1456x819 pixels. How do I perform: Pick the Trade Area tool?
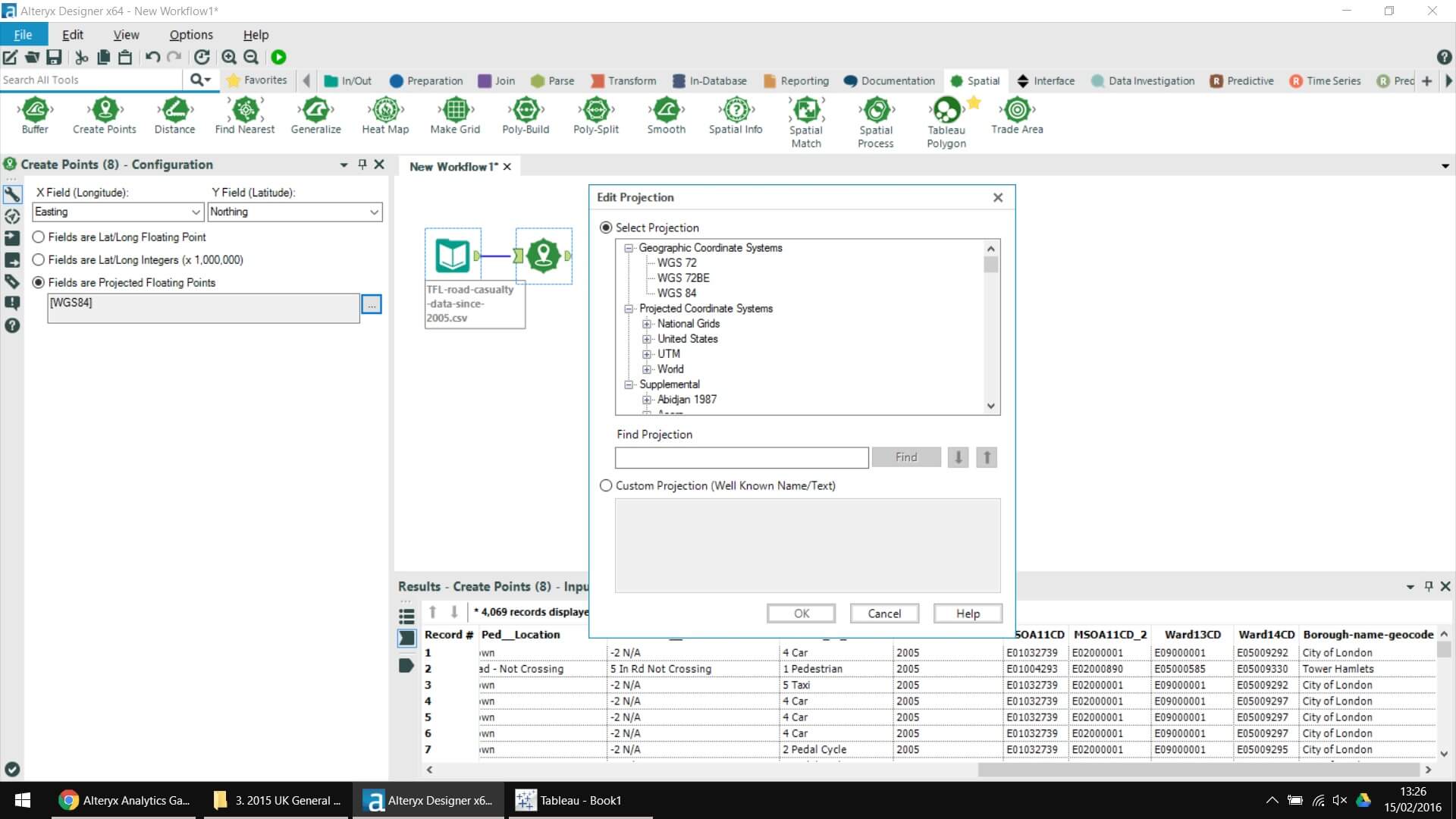click(x=1016, y=111)
